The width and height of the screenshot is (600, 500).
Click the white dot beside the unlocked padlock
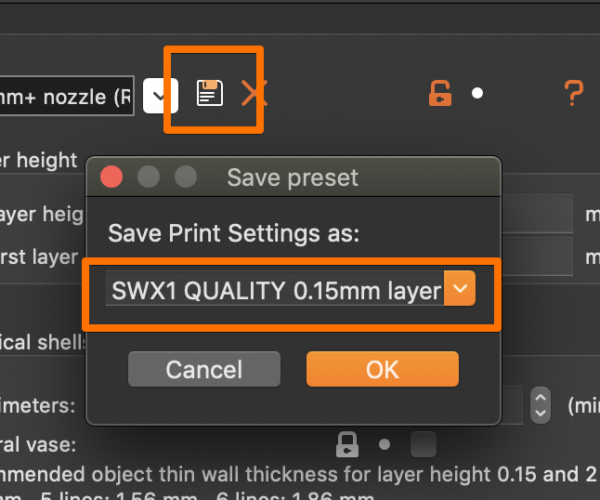pos(477,93)
